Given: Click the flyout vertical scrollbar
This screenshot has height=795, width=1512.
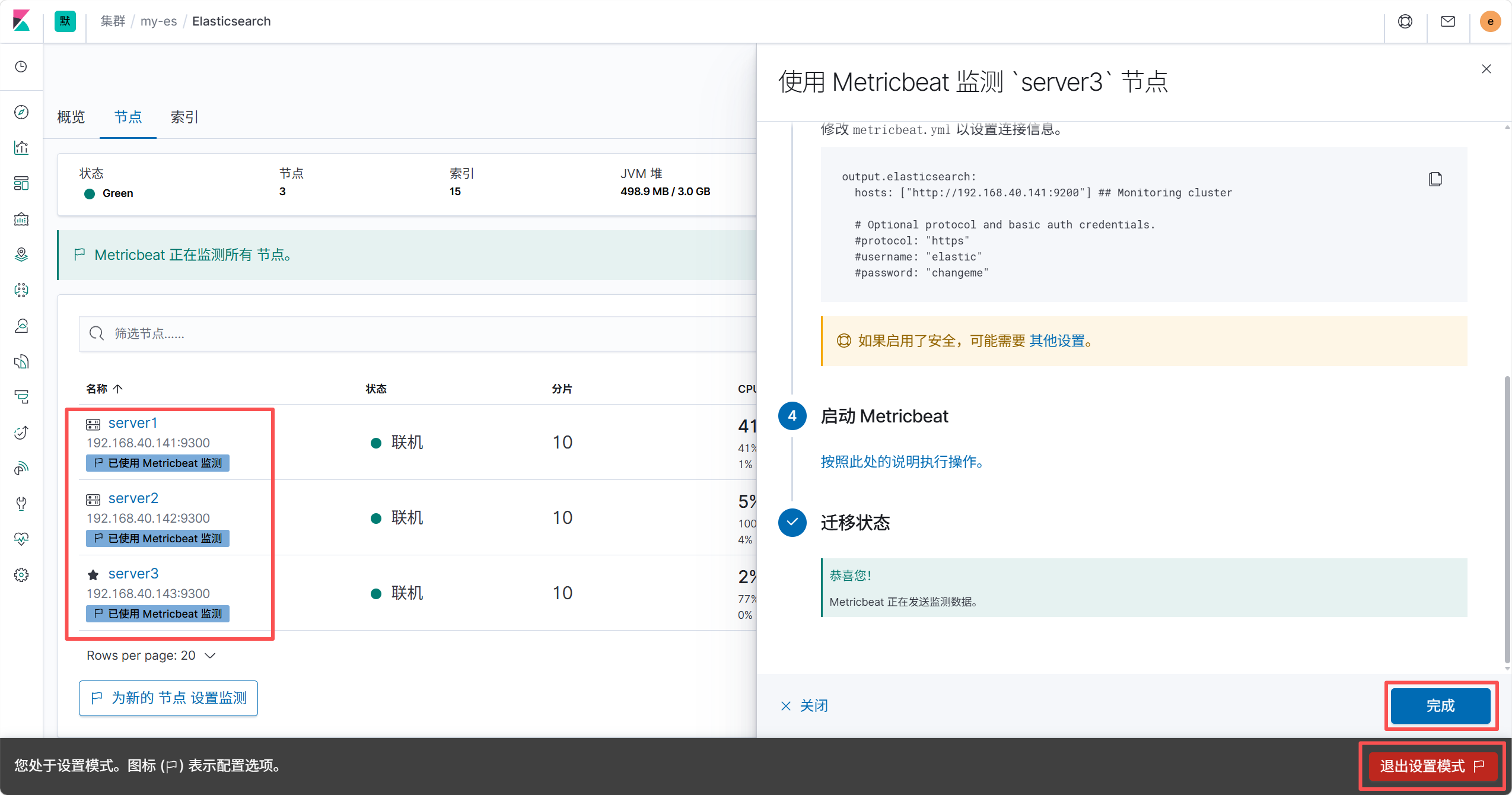Looking at the screenshot, I should [x=1507, y=520].
